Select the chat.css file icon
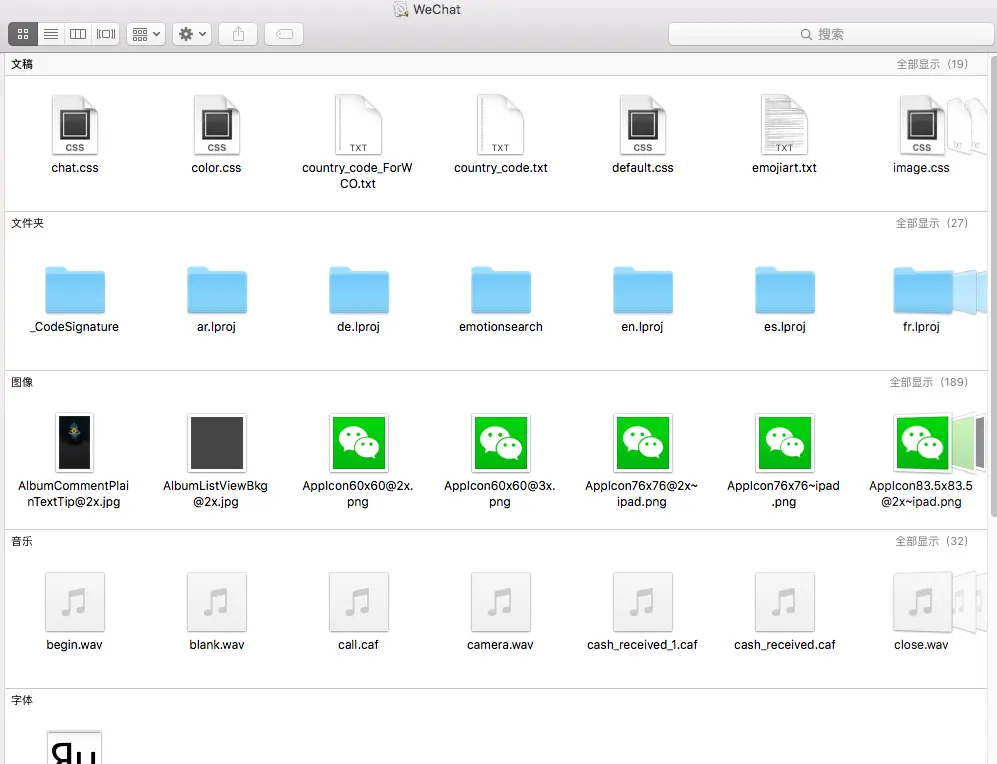997x764 pixels. tap(75, 125)
